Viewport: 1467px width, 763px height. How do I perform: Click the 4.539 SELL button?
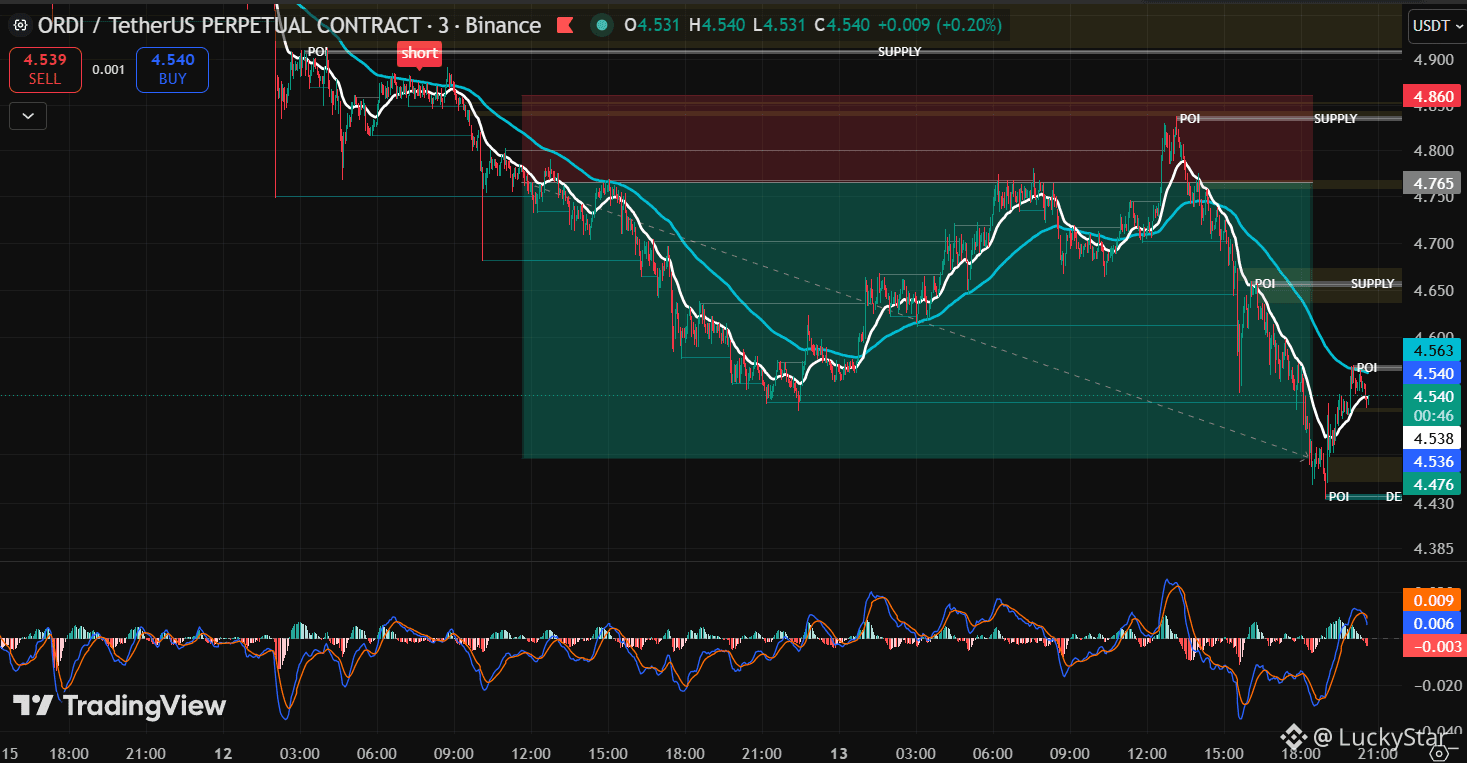[45, 70]
